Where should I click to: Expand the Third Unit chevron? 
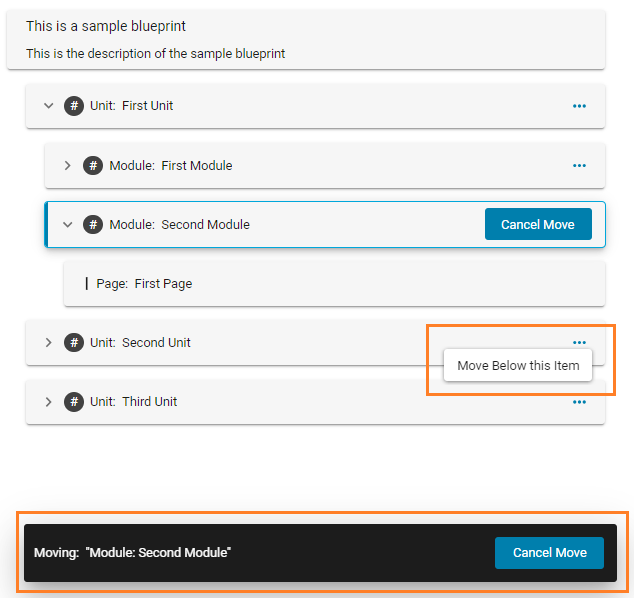[48, 402]
